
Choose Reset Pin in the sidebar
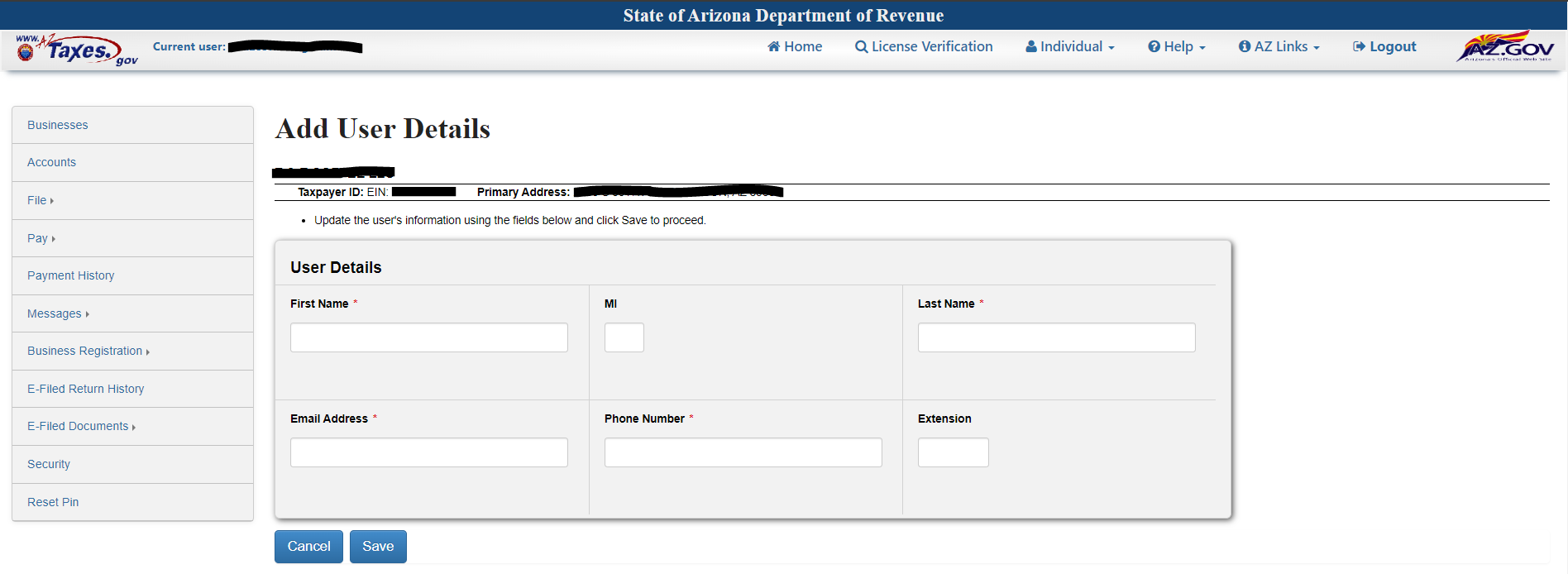pos(132,502)
